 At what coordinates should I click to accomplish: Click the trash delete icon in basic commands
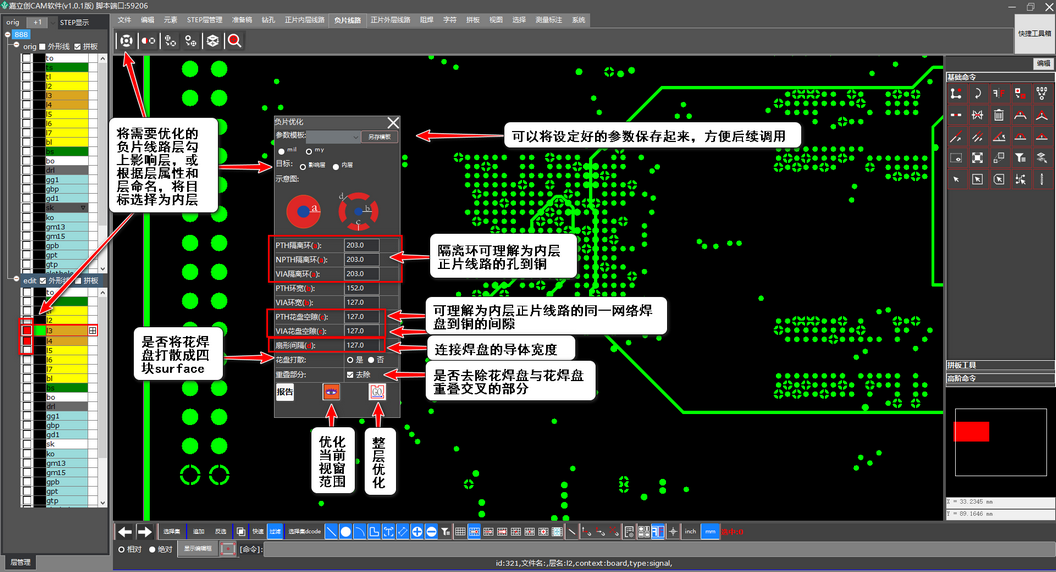click(x=999, y=115)
